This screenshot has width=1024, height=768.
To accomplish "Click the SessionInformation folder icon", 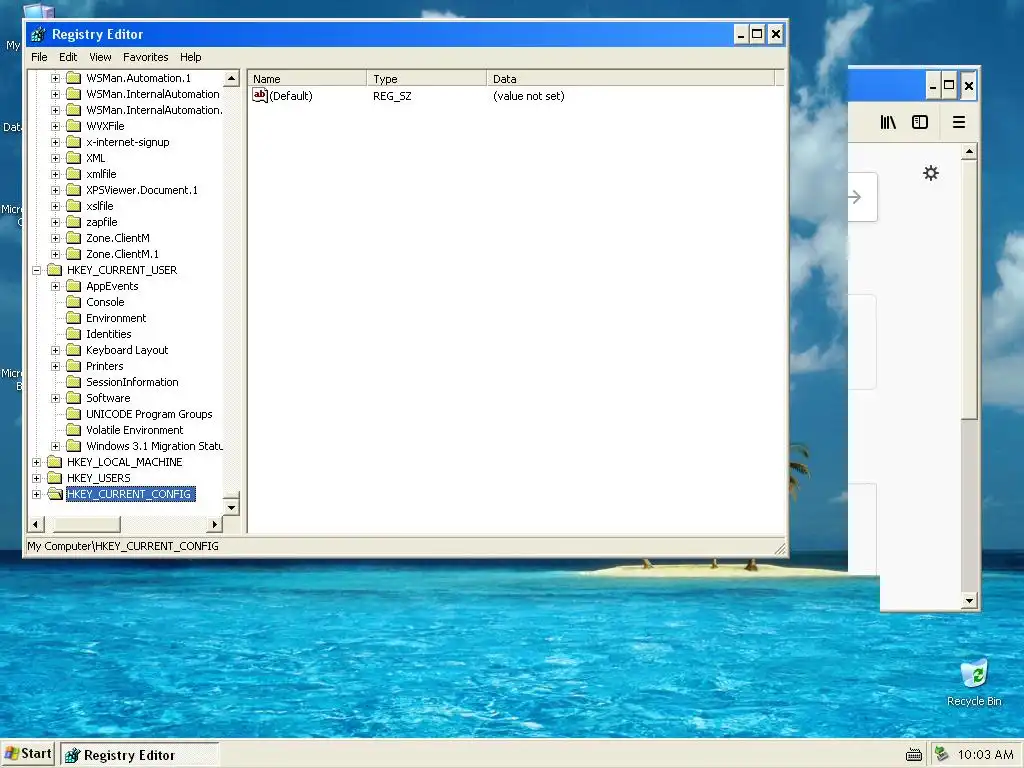I will click(x=74, y=382).
